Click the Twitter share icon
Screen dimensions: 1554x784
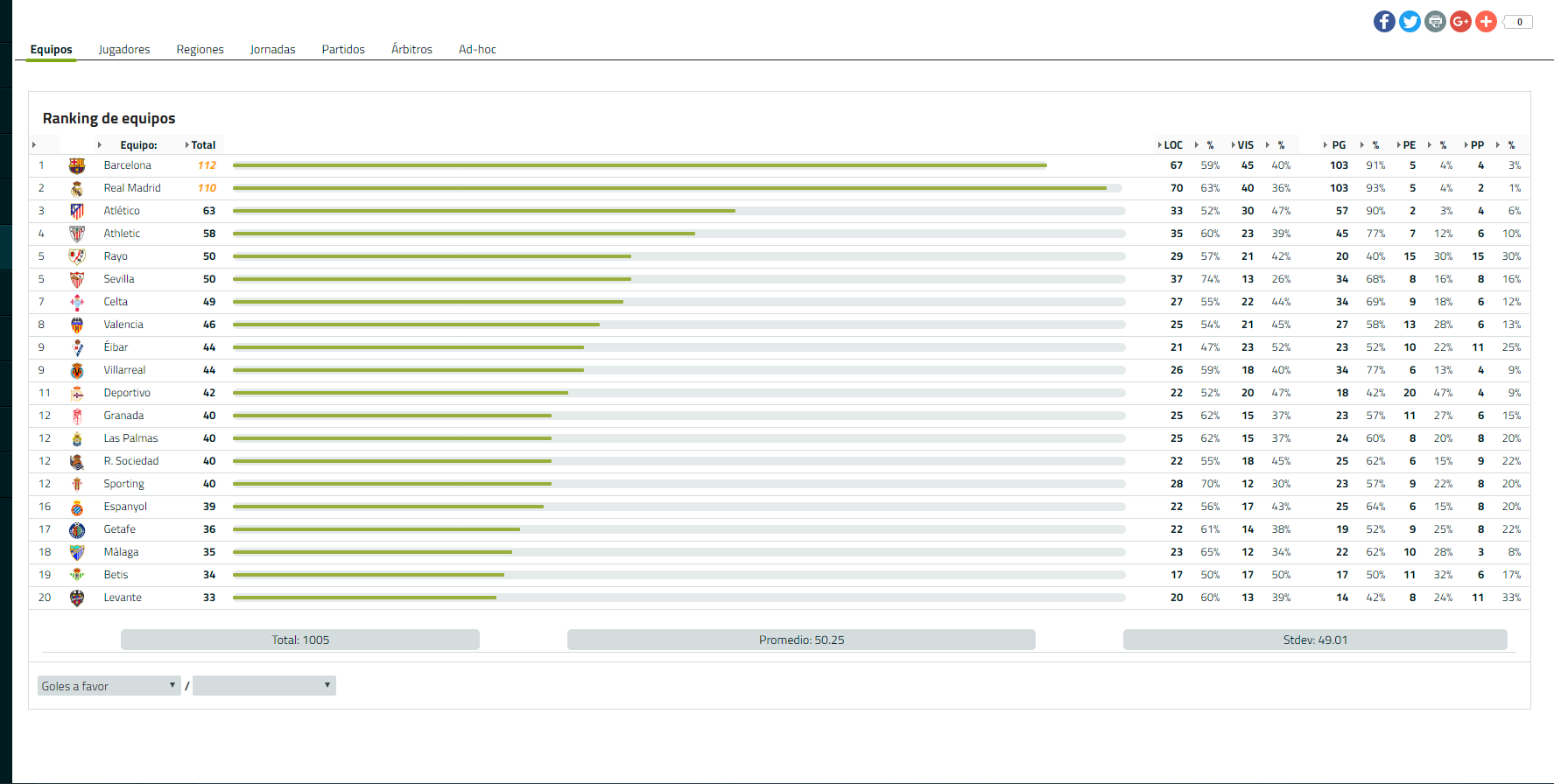(1410, 22)
